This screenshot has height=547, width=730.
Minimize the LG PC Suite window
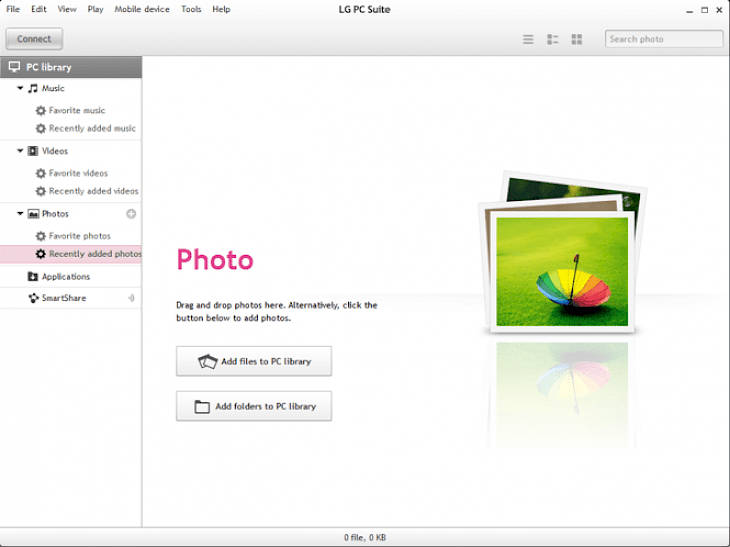coord(689,10)
